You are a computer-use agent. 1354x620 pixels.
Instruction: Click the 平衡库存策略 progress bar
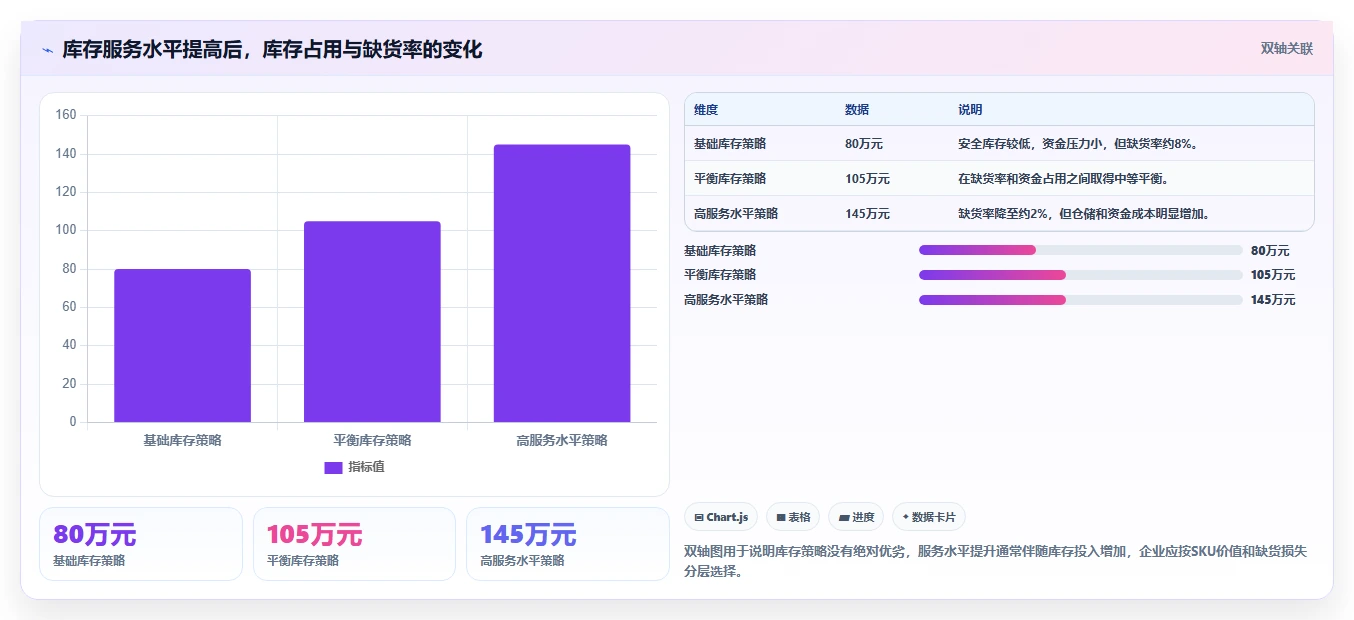point(1080,275)
